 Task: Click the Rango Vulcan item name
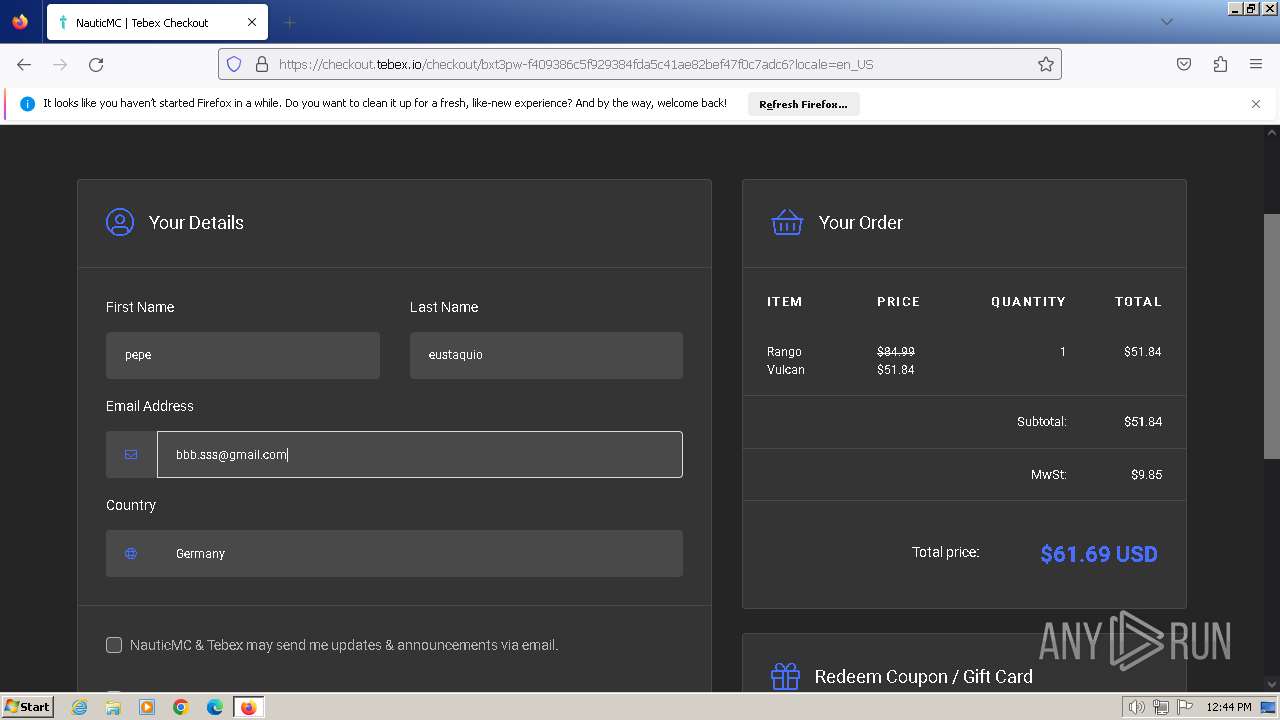tap(786, 360)
